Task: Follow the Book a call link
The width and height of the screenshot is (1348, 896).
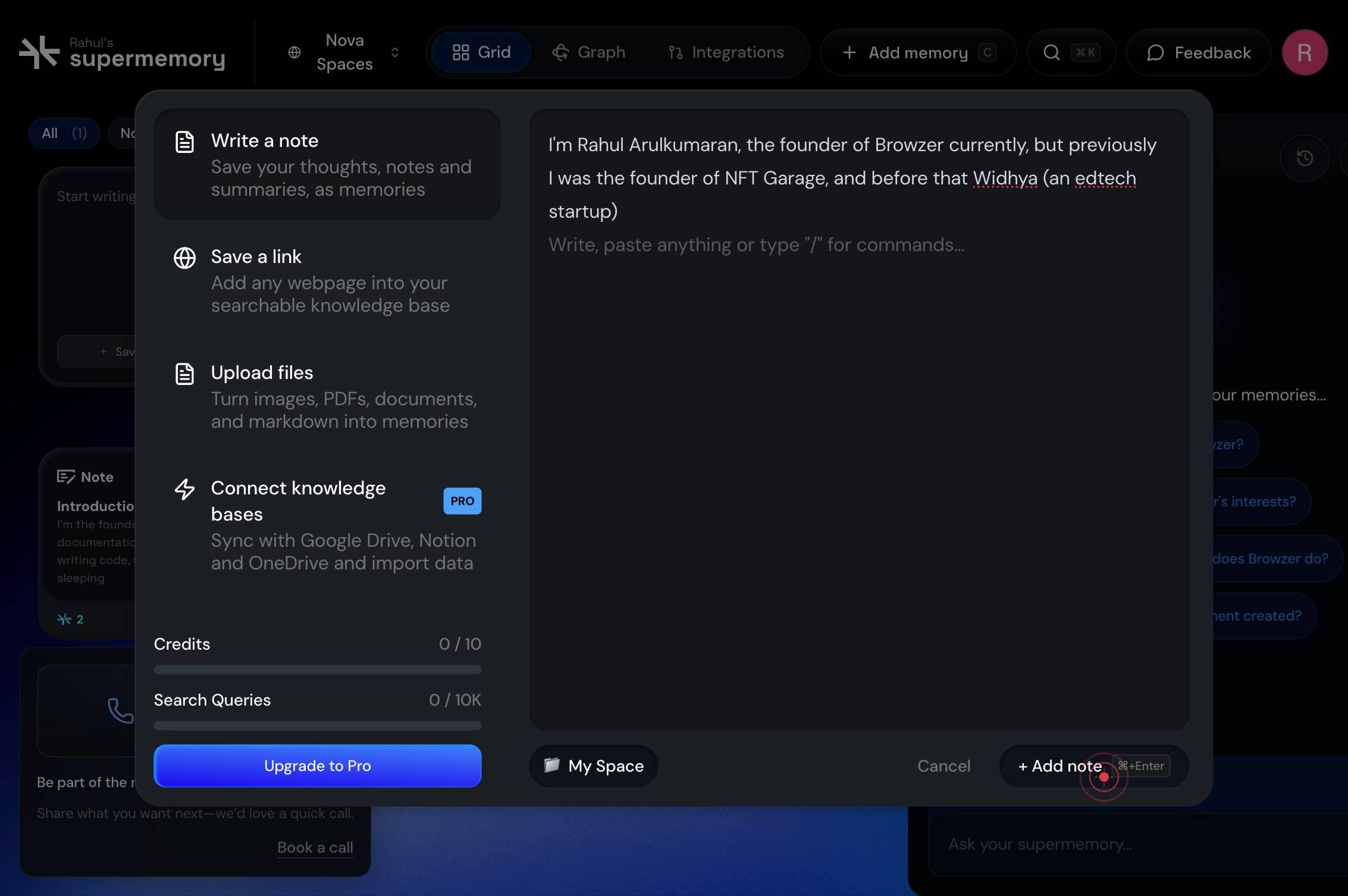Action: click(x=315, y=847)
